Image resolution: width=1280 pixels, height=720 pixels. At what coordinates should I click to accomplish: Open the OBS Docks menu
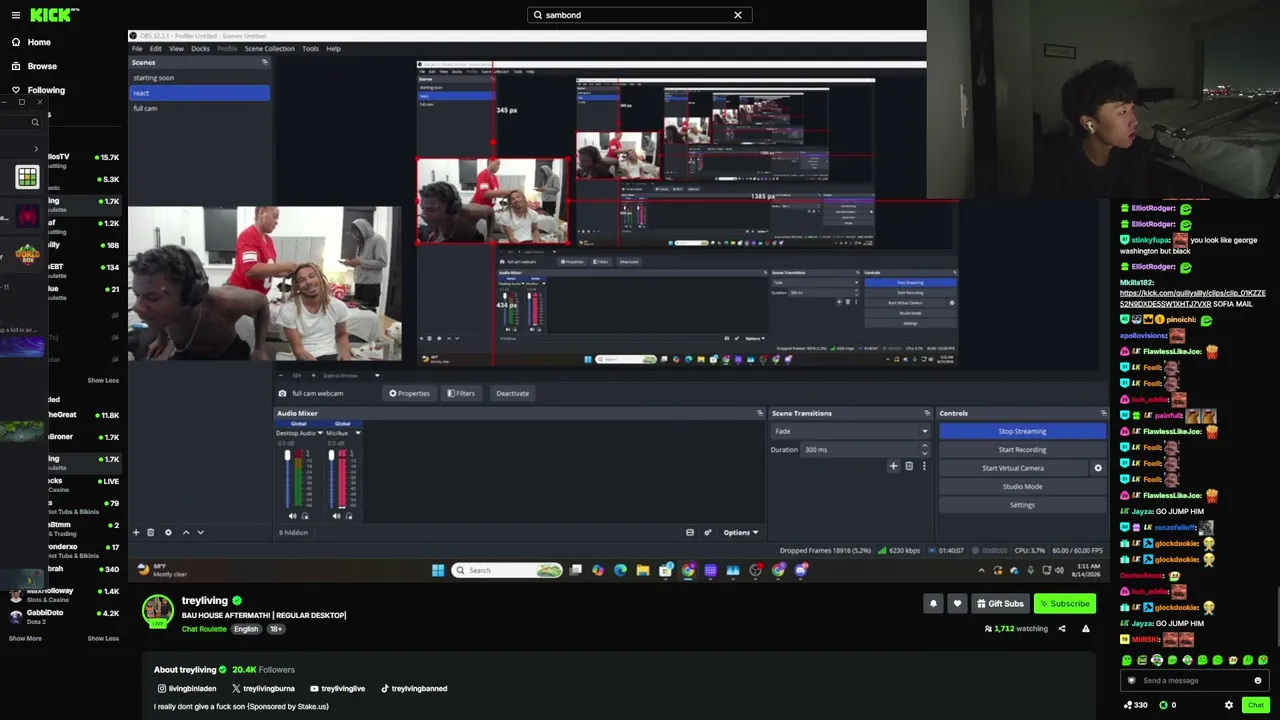(200, 49)
